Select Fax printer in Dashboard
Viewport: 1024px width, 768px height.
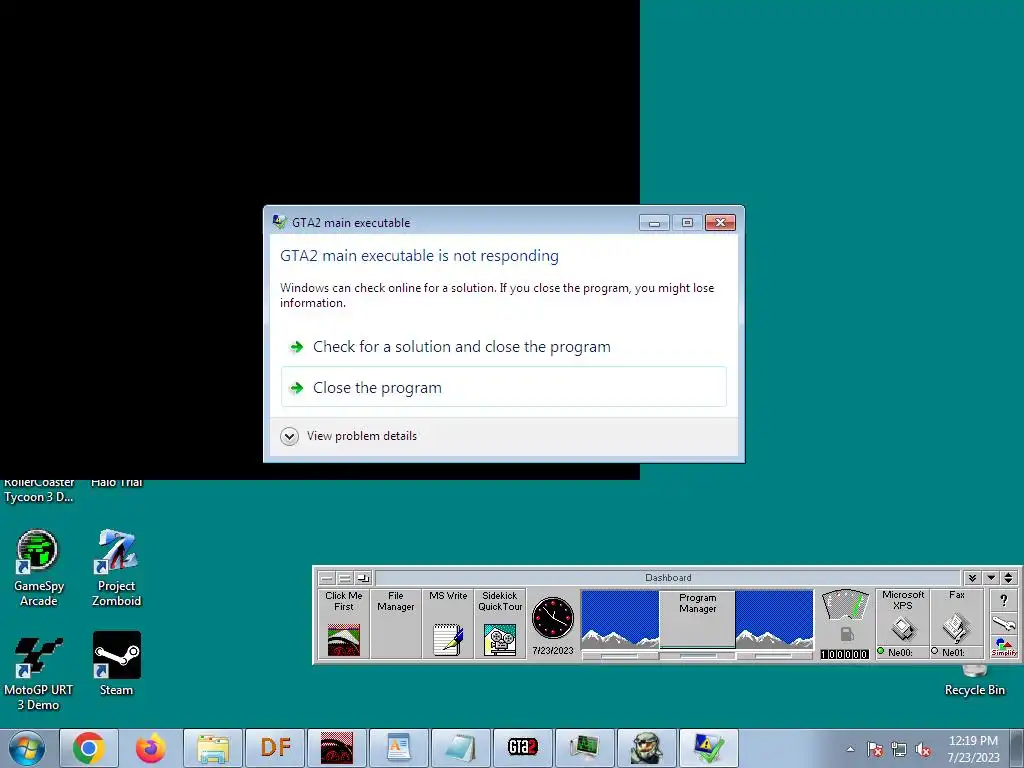pos(956,617)
